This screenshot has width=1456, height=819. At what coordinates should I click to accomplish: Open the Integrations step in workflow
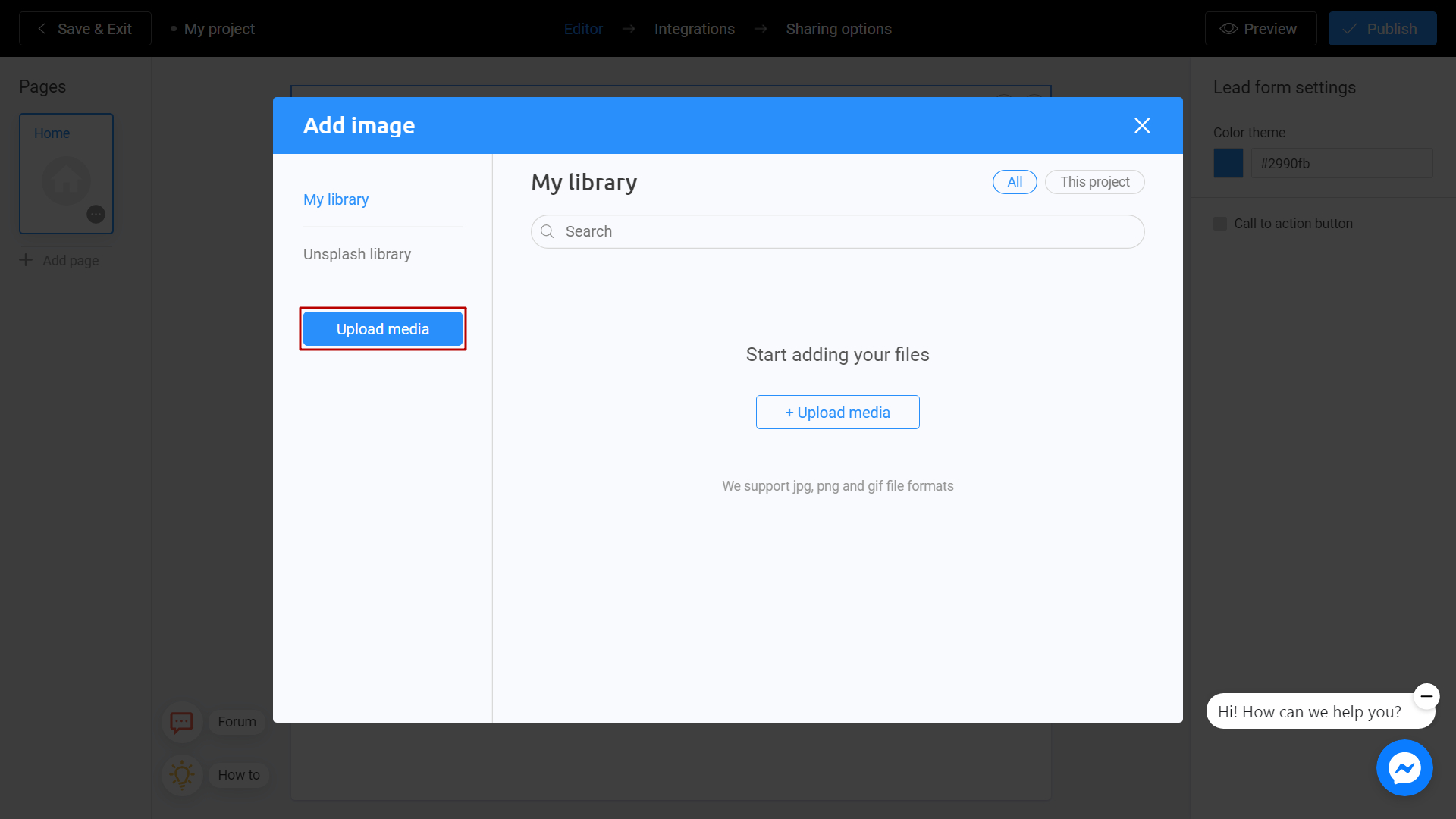[x=694, y=28]
